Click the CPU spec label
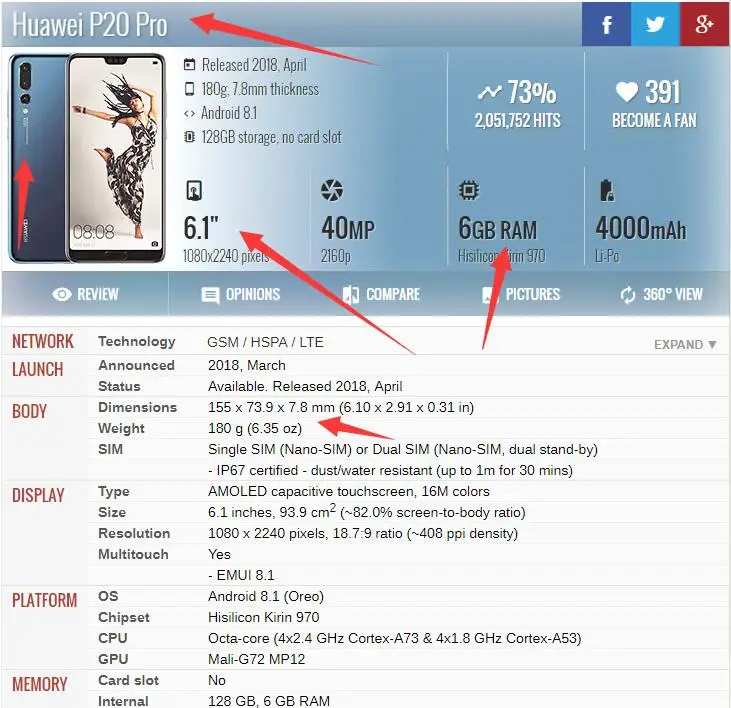Image resolution: width=731 pixels, height=708 pixels. (112, 638)
